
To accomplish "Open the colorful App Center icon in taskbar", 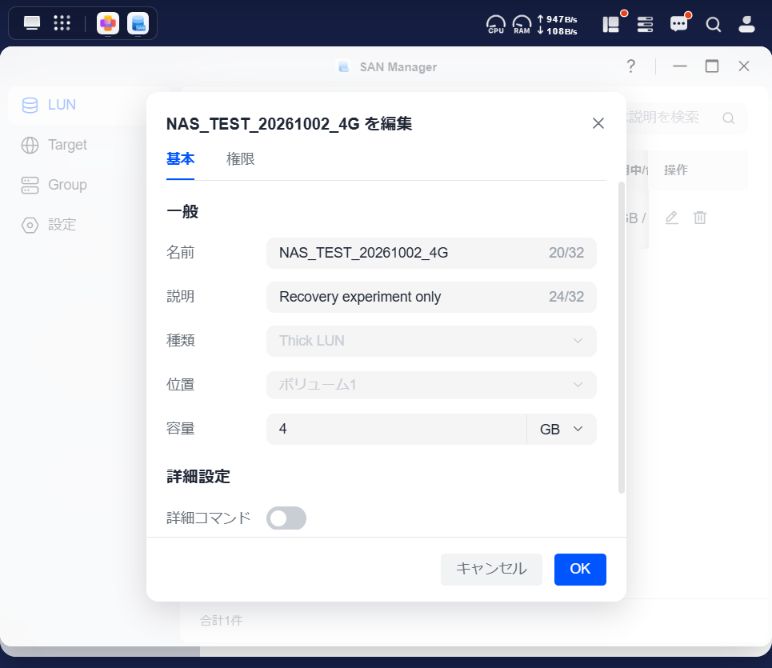I will (x=108, y=23).
